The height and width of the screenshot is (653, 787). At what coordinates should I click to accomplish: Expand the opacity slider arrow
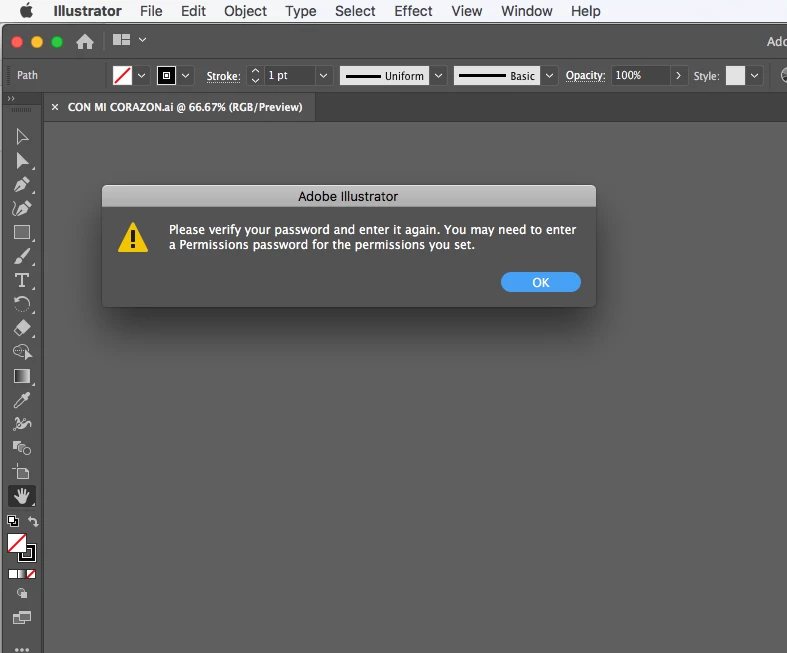point(678,76)
